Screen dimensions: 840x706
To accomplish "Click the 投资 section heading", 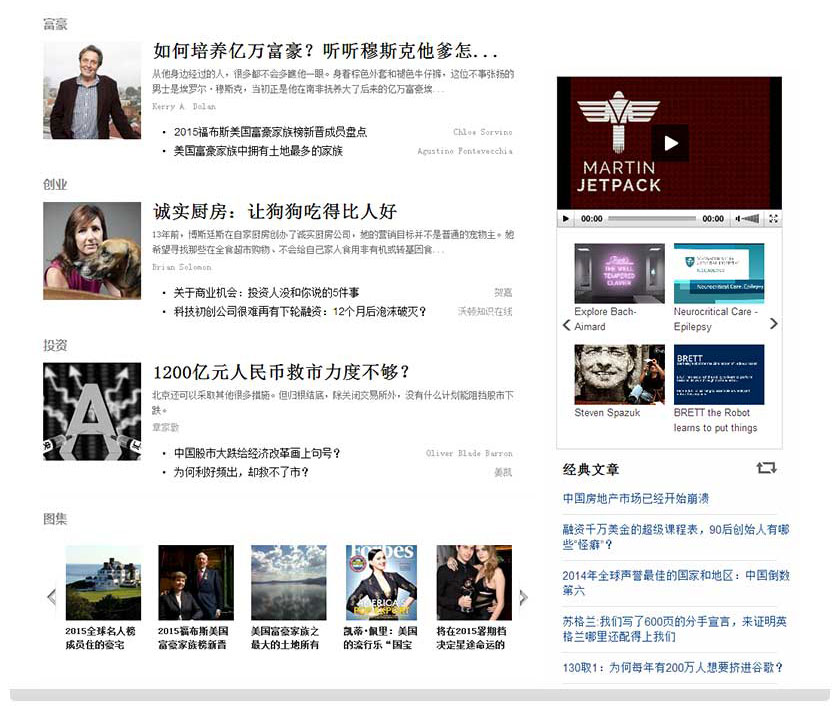I will 55,346.
